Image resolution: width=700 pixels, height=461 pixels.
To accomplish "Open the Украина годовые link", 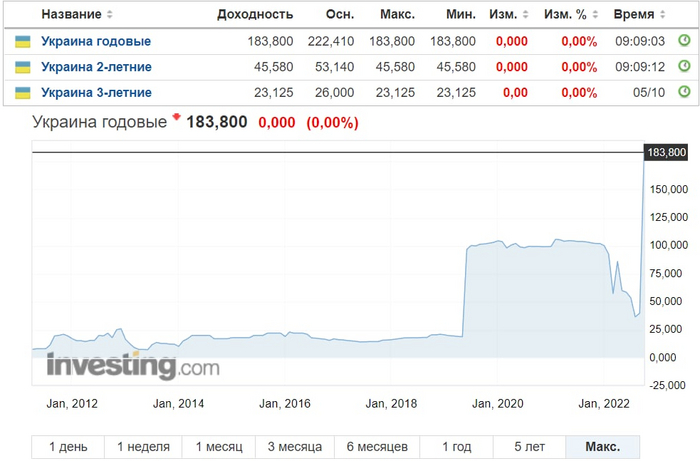I will pos(96,42).
